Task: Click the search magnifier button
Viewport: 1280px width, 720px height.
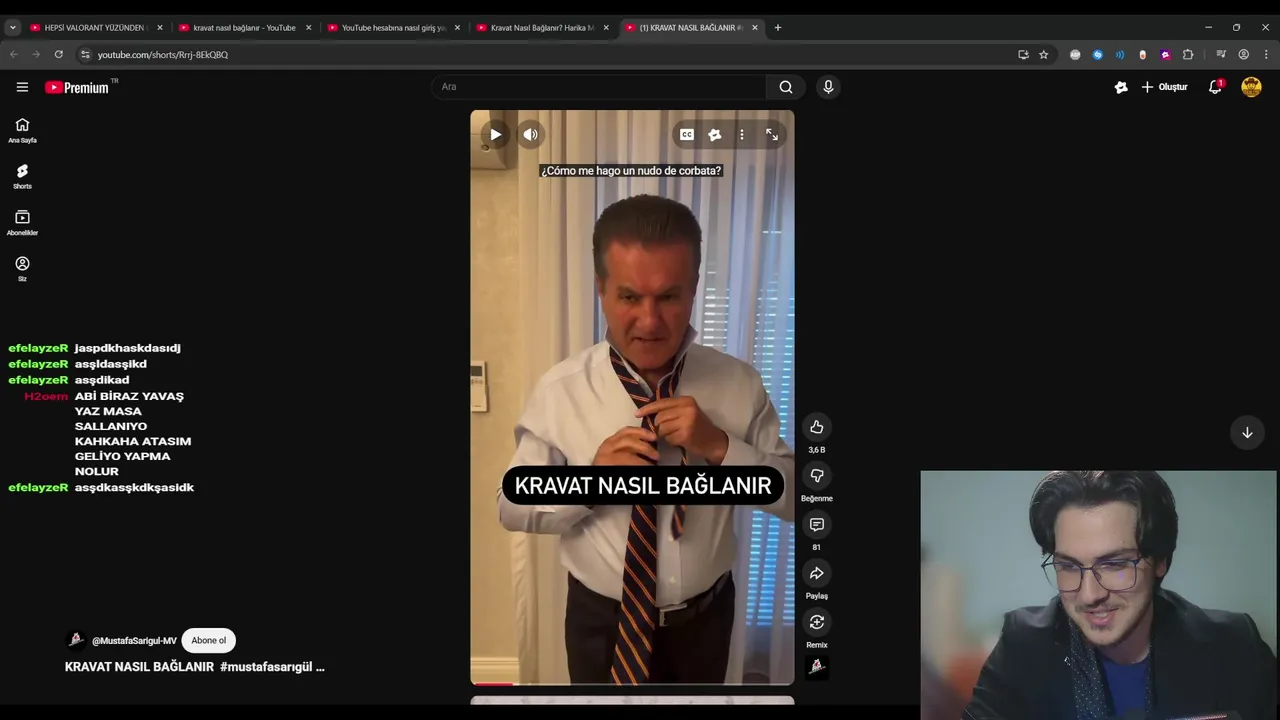Action: click(x=786, y=87)
